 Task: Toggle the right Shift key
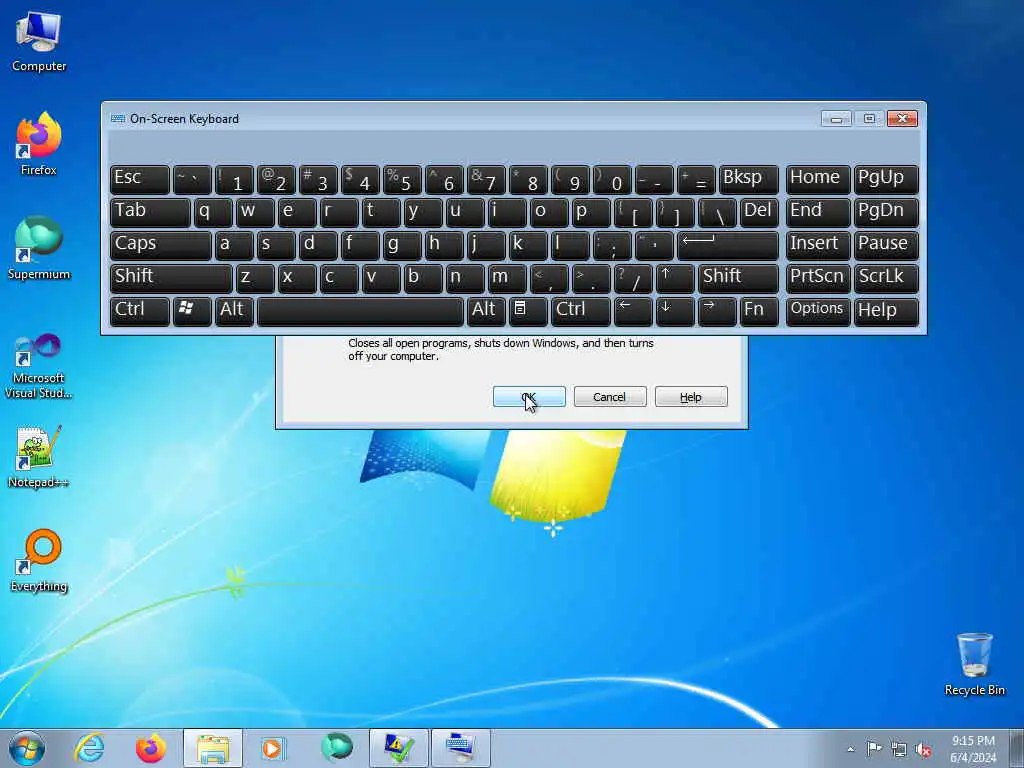(x=739, y=279)
